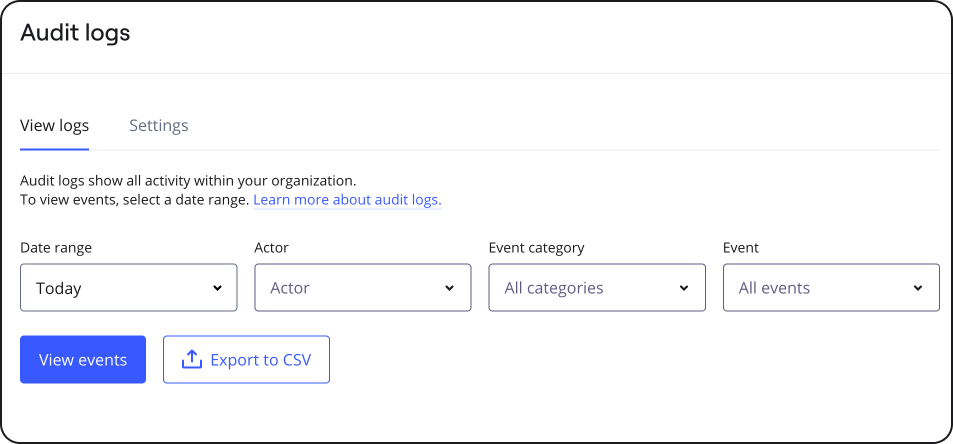953x444 pixels.
Task: Click the chevron arrow in the Today field
Action: (x=217, y=288)
